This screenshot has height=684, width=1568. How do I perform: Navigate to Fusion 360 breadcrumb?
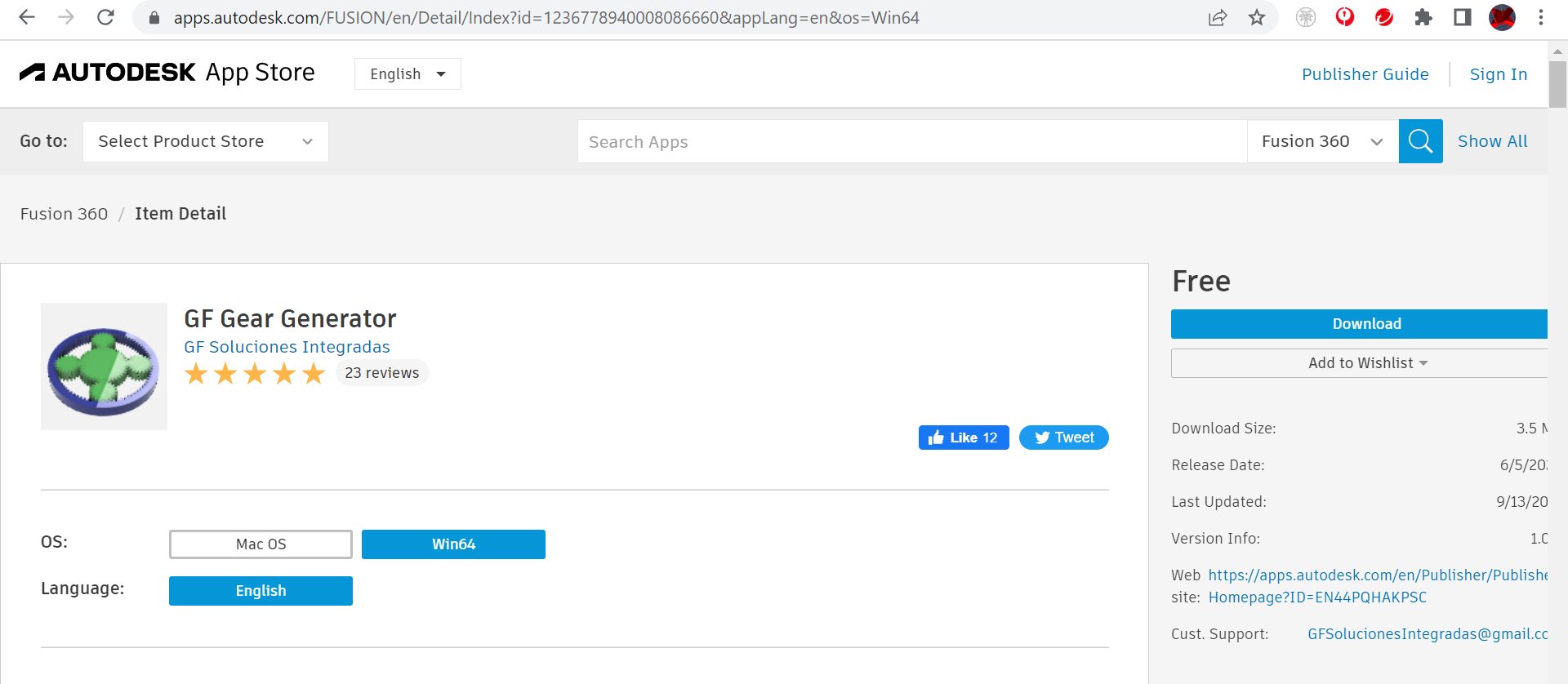coord(64,214)
